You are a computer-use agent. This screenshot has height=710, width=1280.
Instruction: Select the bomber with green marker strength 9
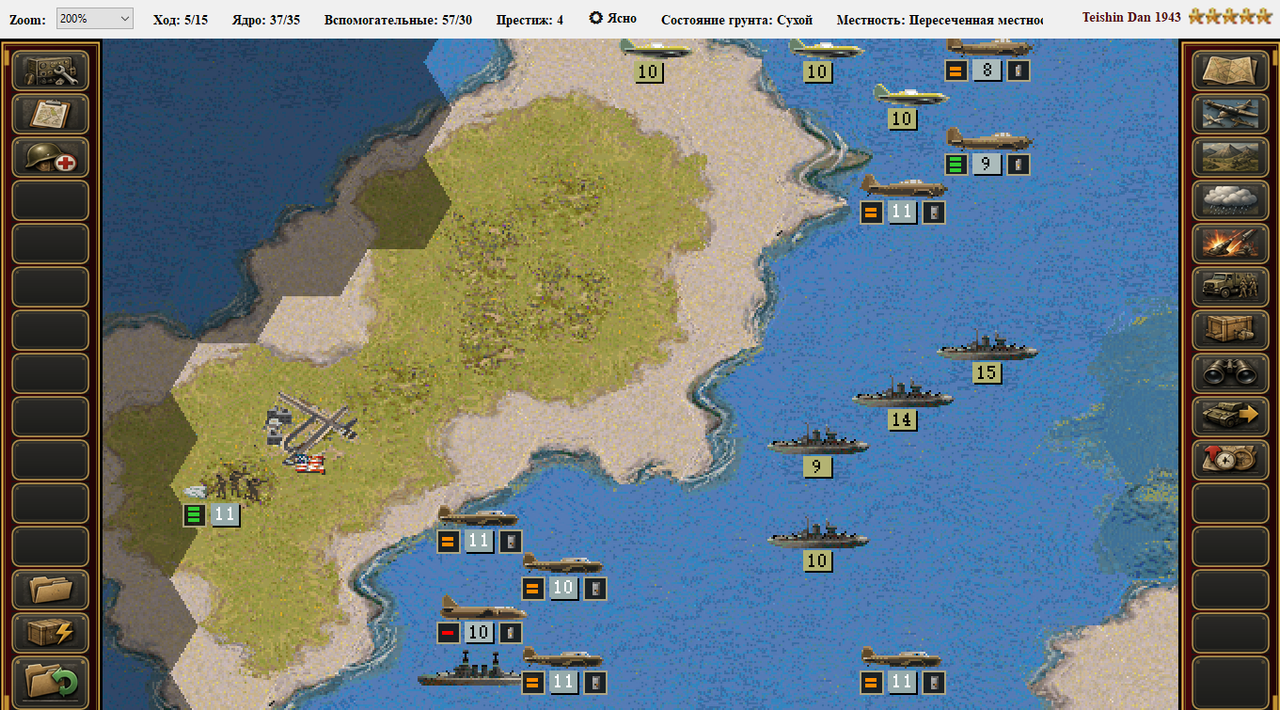tap(989, 140)
